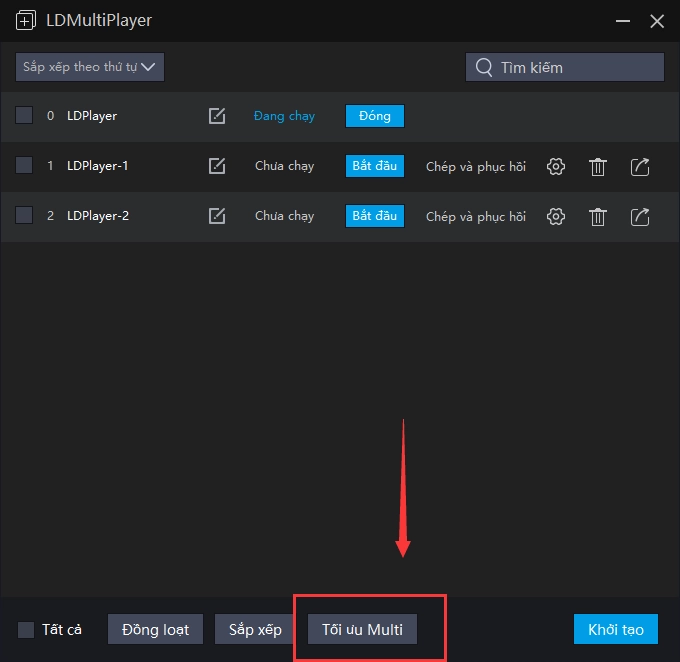This screenshot has width=680, height=662.
Task: Click the search magnifier icon
Action: [x=484, y=68]
